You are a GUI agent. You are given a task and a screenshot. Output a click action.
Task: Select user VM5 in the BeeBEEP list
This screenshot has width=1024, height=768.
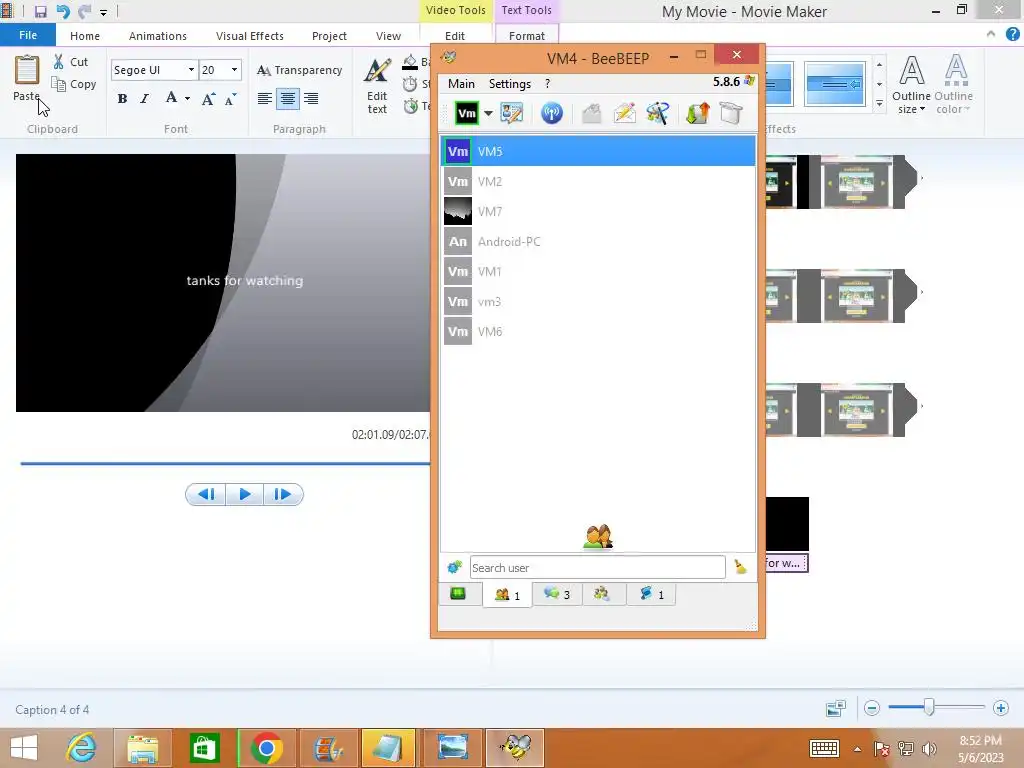tap(599, 152)
